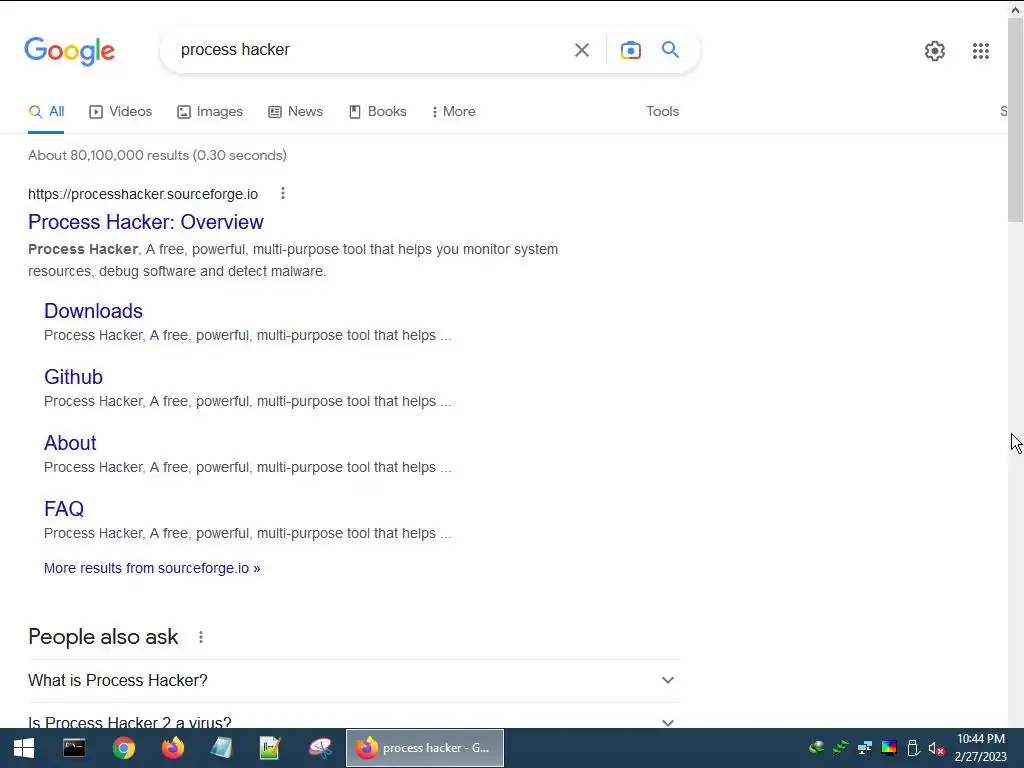Switch to the Images search tab
This screenshot has width=1024, height=768.
[x=210, y=112]
